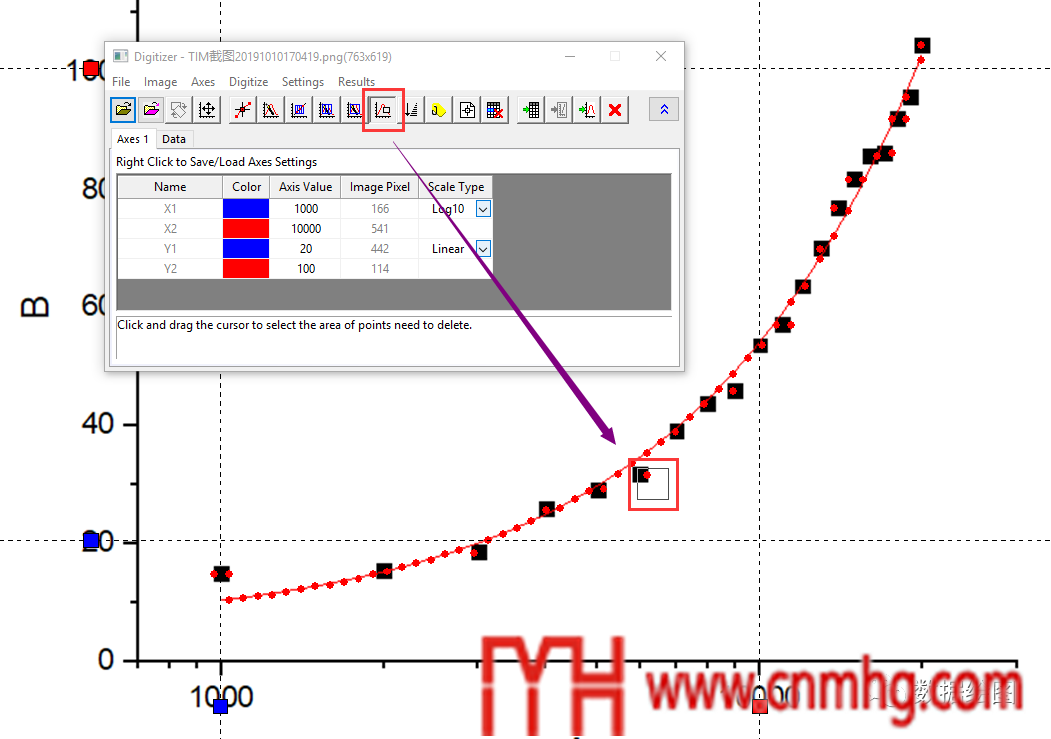Click the Y2 axis value cell 100

coord(306,269)
